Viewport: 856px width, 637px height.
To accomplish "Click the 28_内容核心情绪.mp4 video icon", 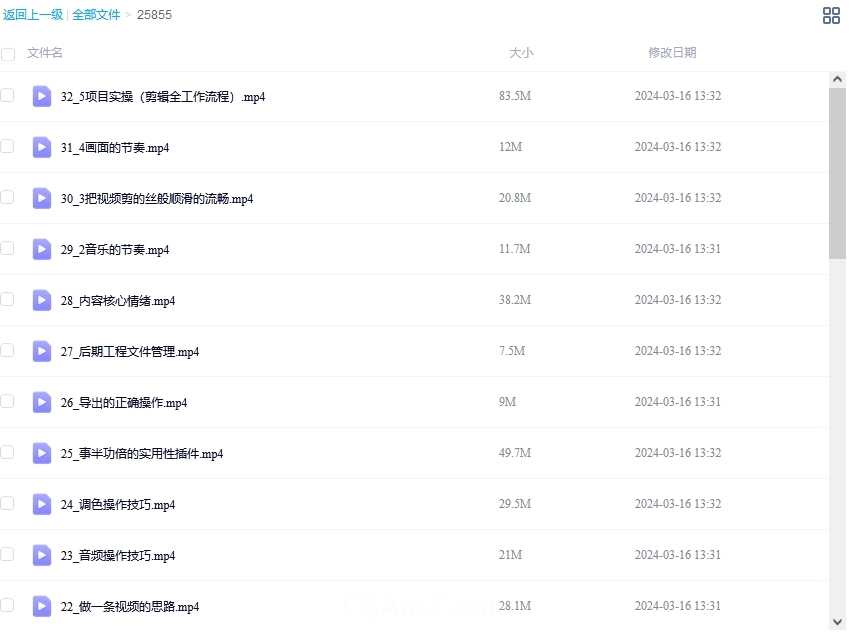I will (42, 300).
